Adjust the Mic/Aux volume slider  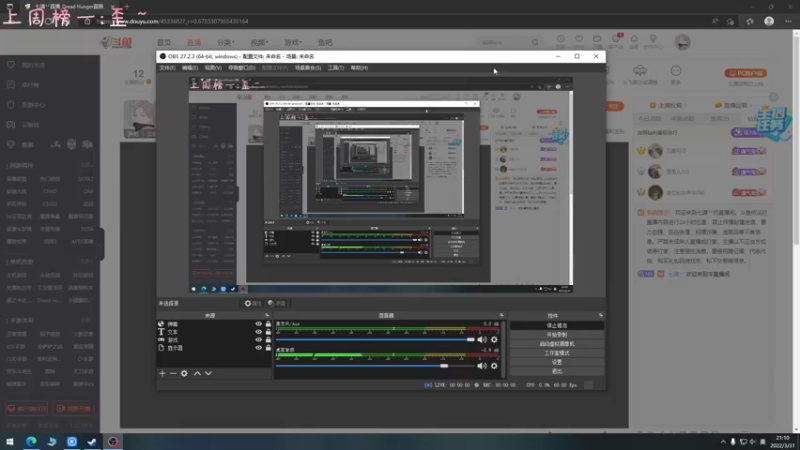[x=376, y=339]
